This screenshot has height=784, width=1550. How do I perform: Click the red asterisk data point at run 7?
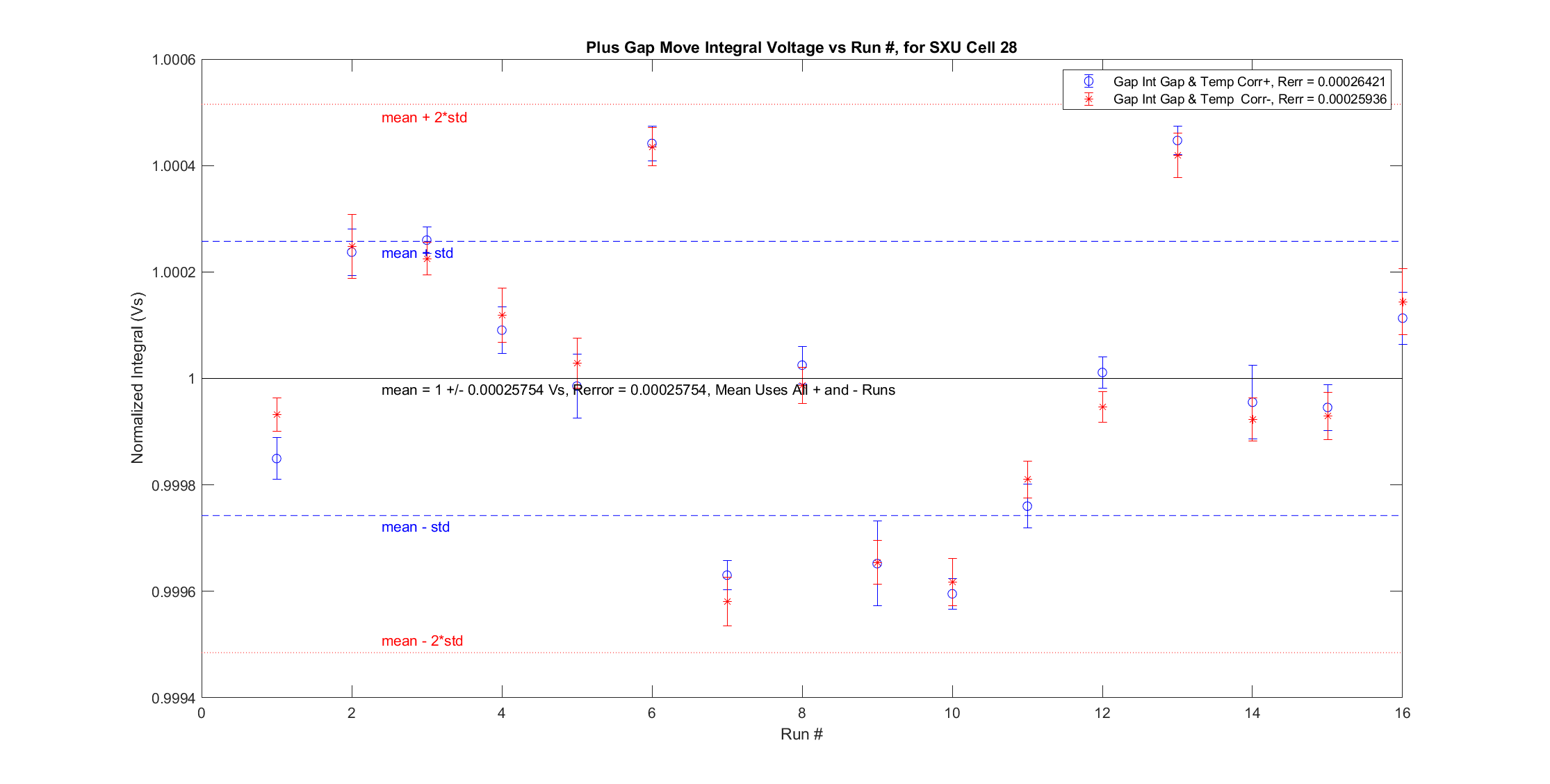coord(727,602)
